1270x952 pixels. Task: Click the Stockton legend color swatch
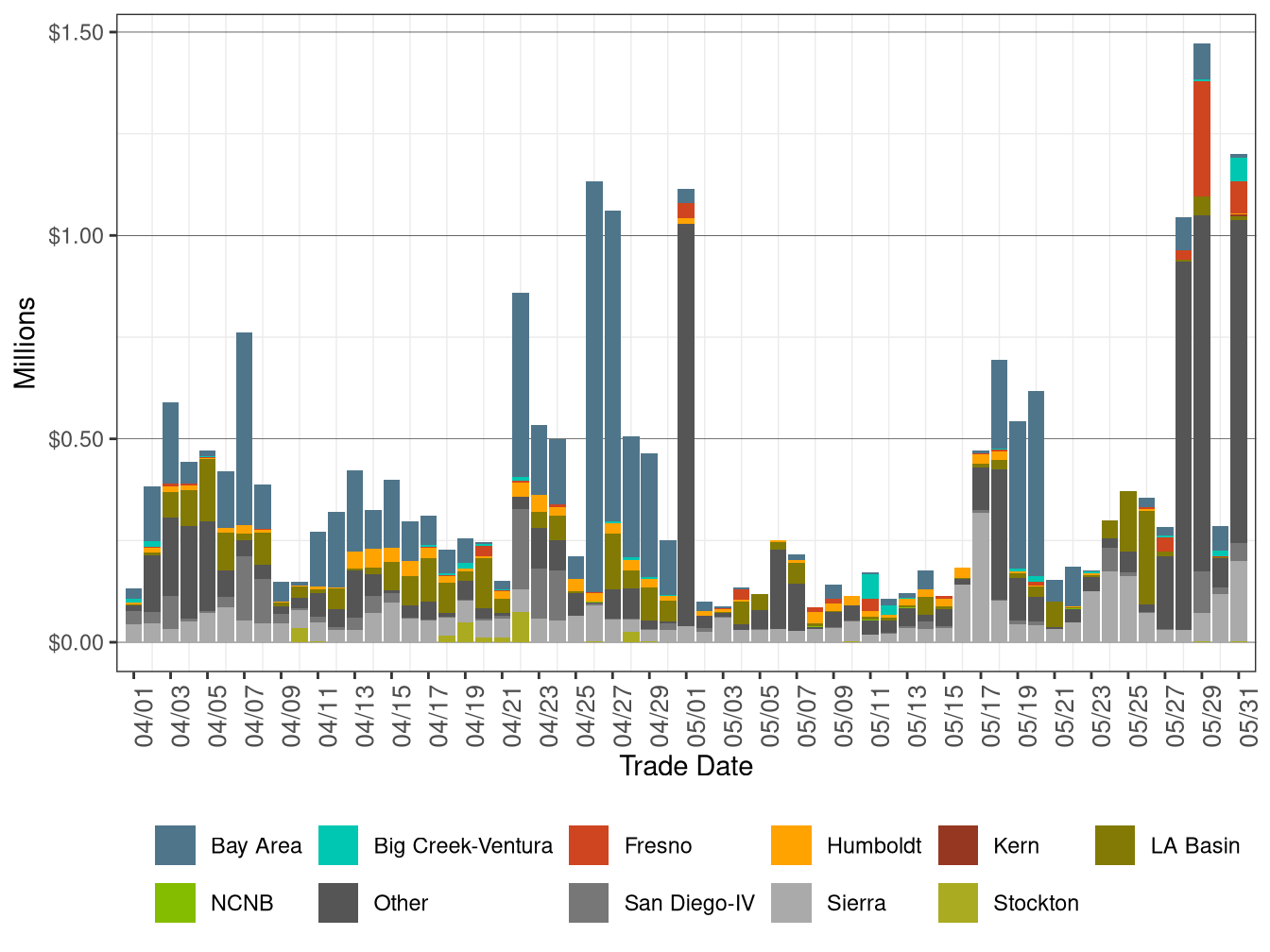pos(958,903)
